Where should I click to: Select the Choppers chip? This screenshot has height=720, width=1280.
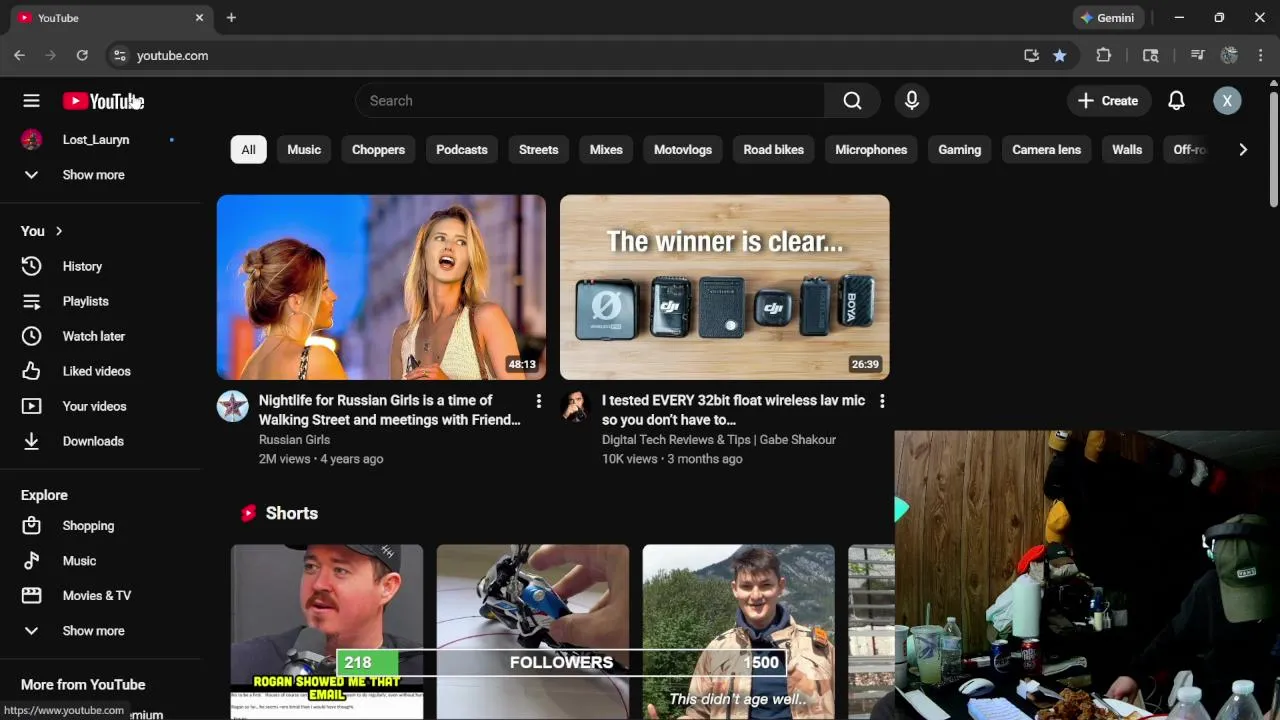[x=378, y=150]
